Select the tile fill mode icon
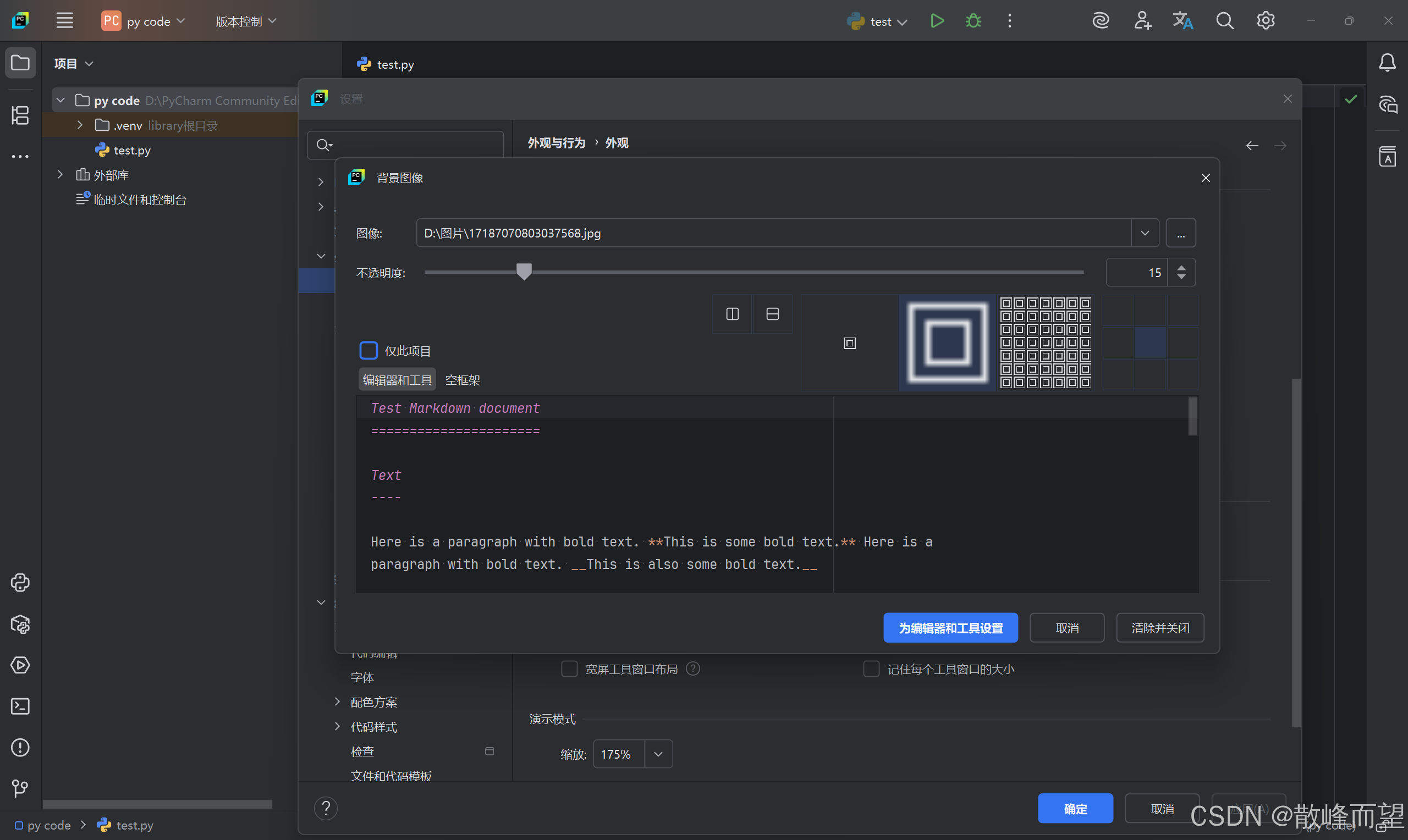 pos(1045,342)
